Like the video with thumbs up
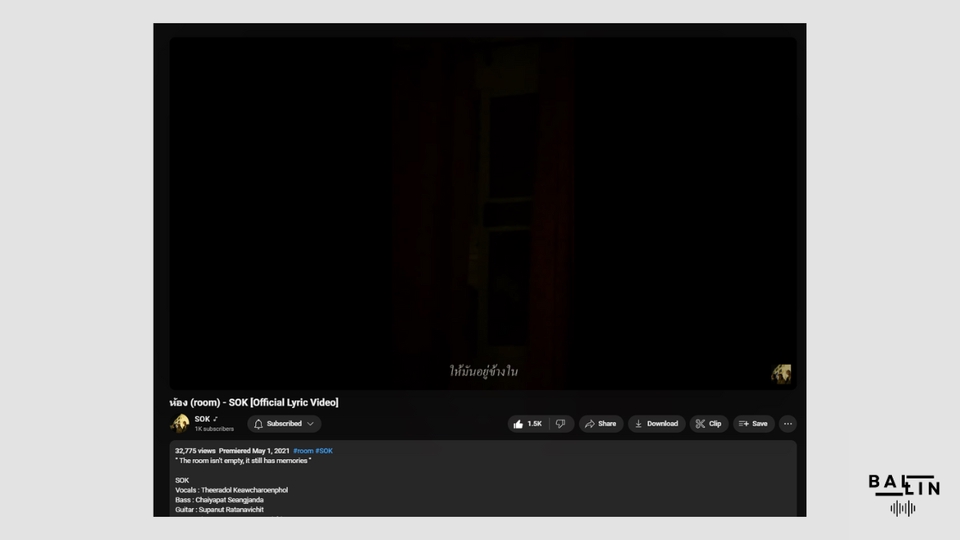Image resolution: width=960 pixels, height=540 pixels. (528, 424)
